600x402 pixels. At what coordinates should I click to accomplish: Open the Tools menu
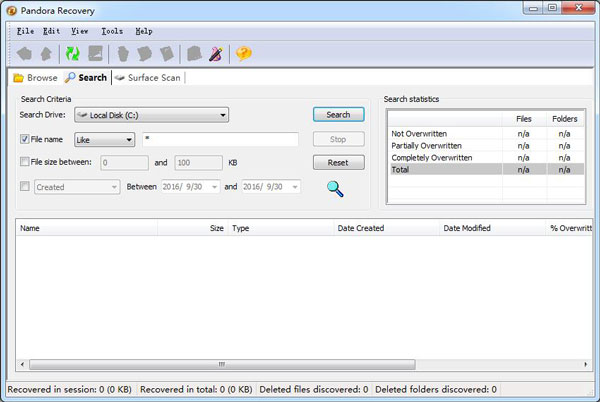tap(112, 31)
